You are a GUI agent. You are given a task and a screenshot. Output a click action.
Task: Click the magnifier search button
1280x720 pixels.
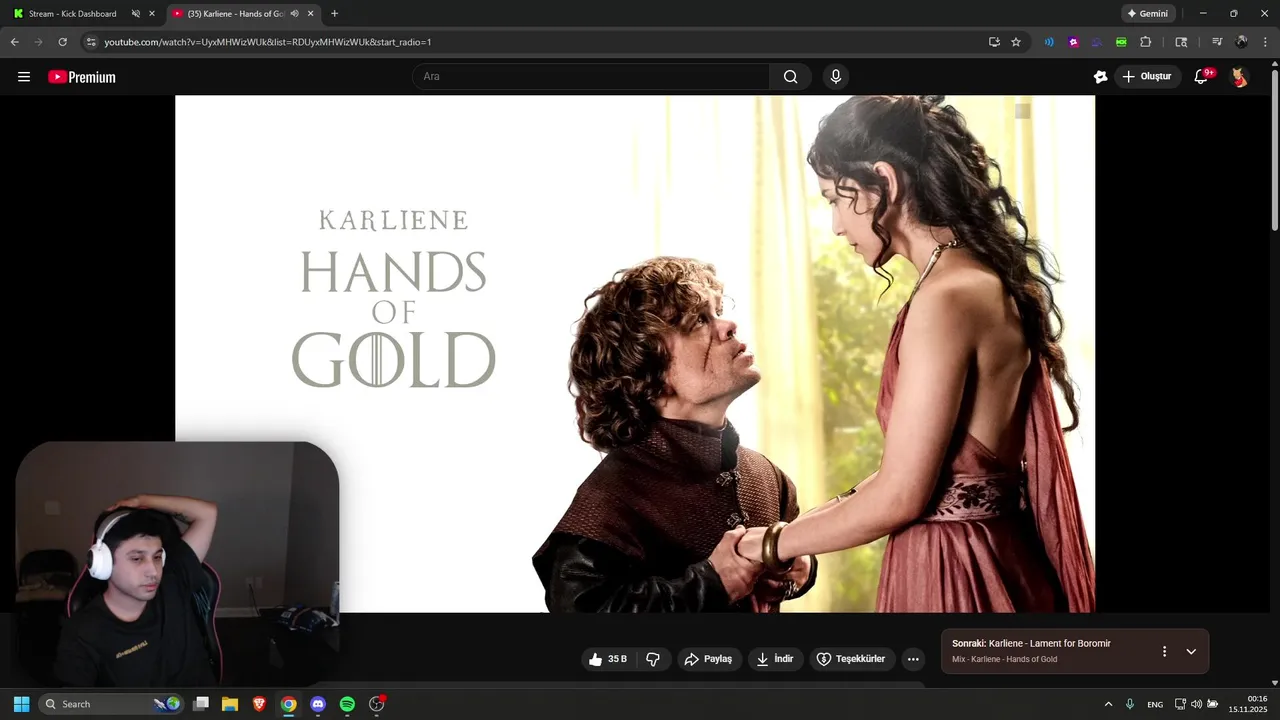(x=790, y=77)
